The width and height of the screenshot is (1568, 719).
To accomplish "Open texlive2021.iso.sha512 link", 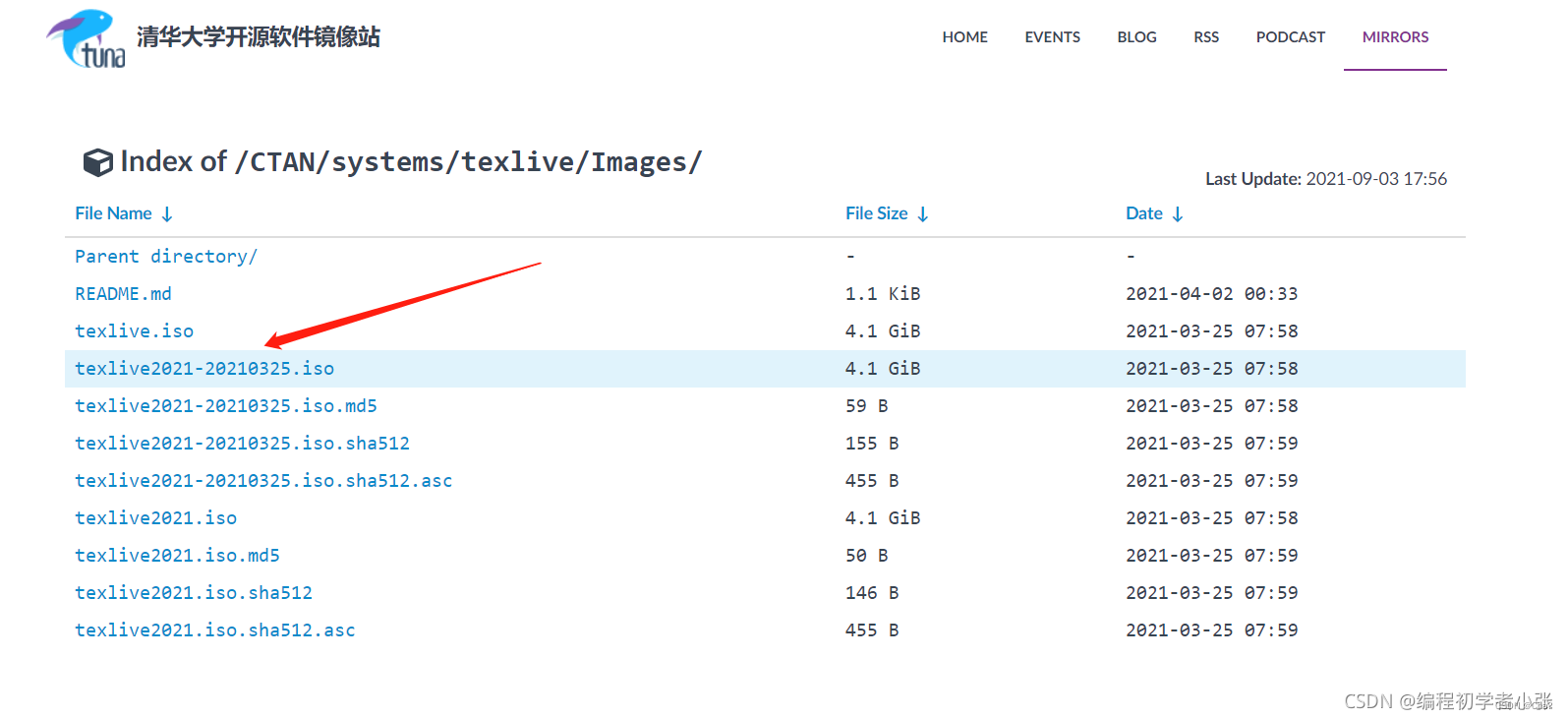I will click(x=194, y=593).
